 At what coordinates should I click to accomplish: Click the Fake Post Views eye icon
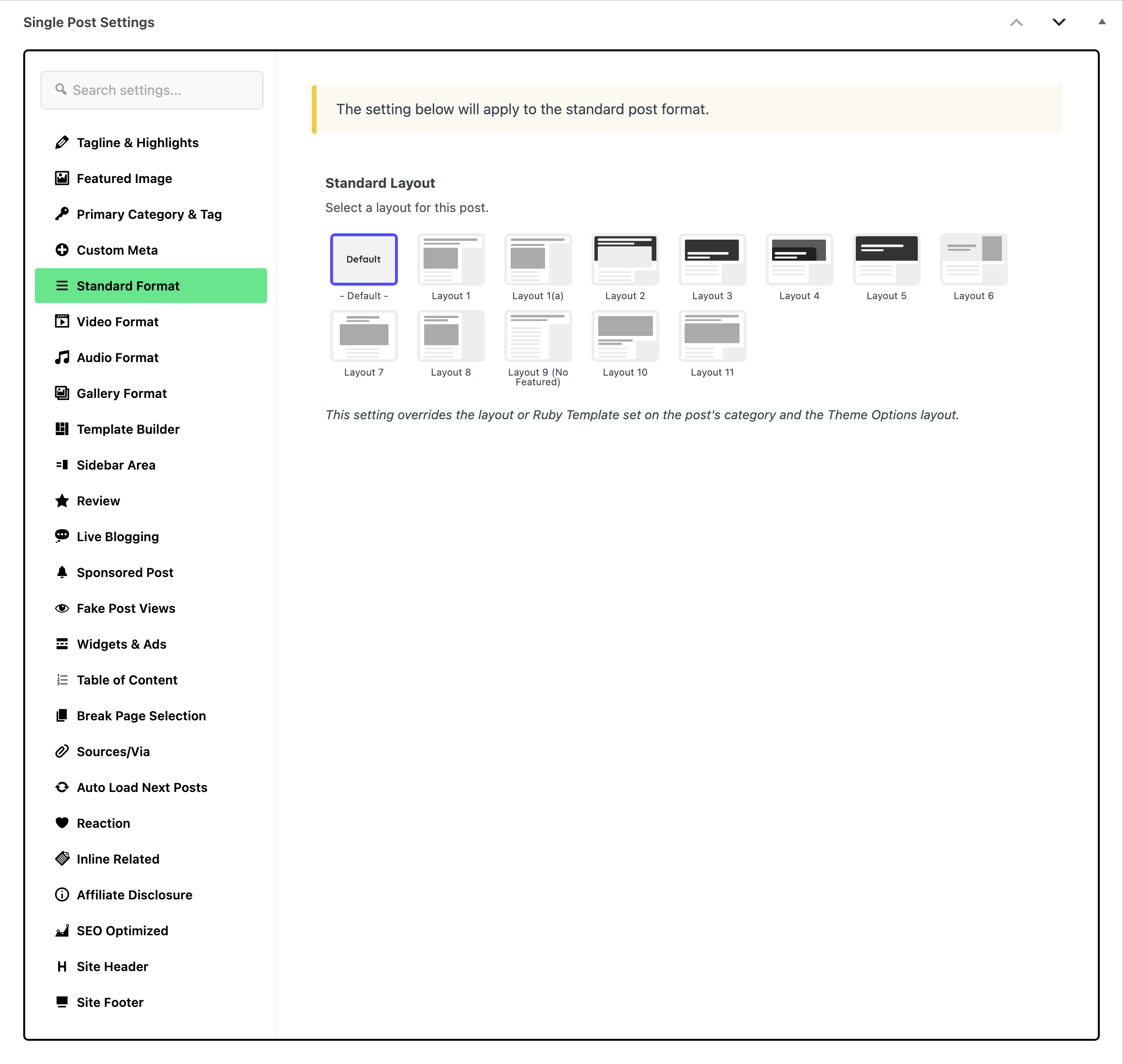(62, 608)
